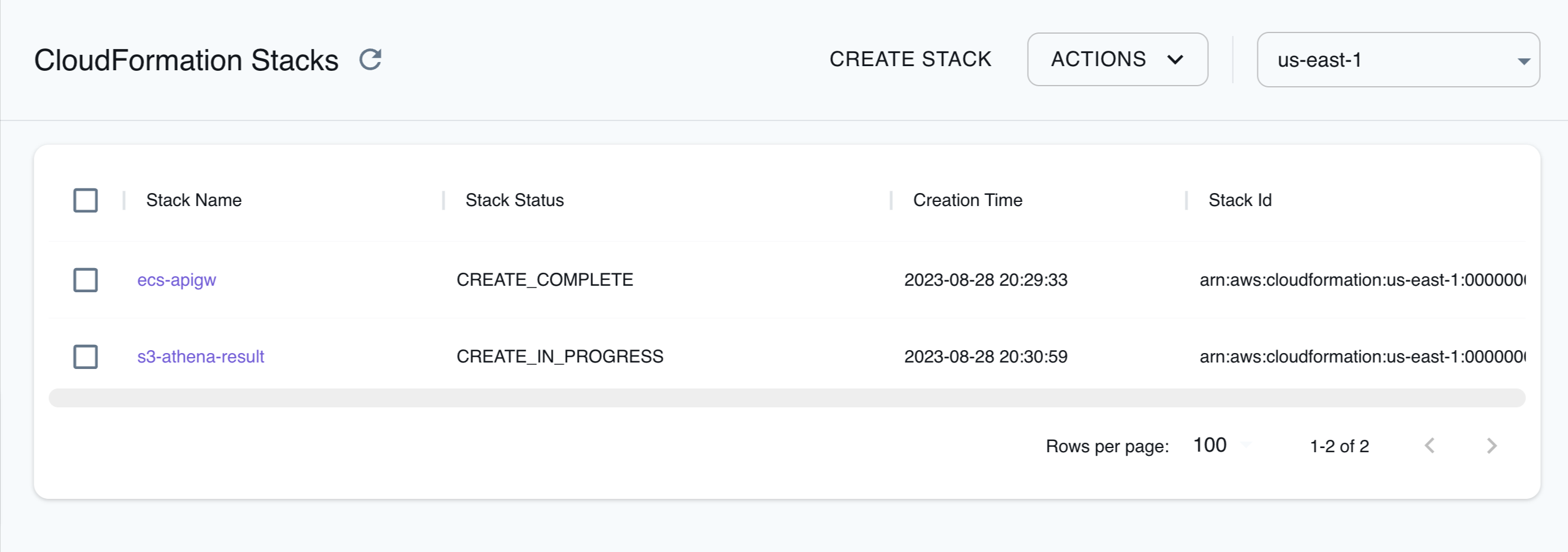
Task: Check the ecs-apigw row checkbox
Action: click(x=85, y=280)
